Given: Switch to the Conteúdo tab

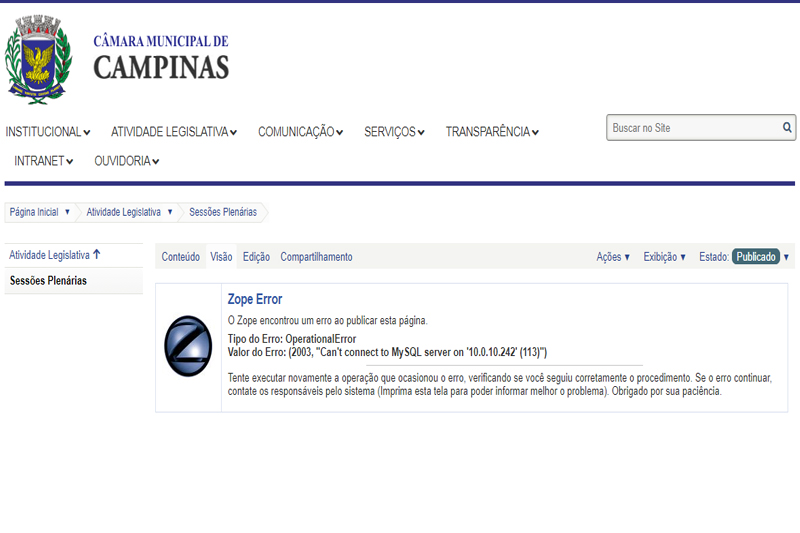Looking at the screenshot, I should [x=181, y=257].
